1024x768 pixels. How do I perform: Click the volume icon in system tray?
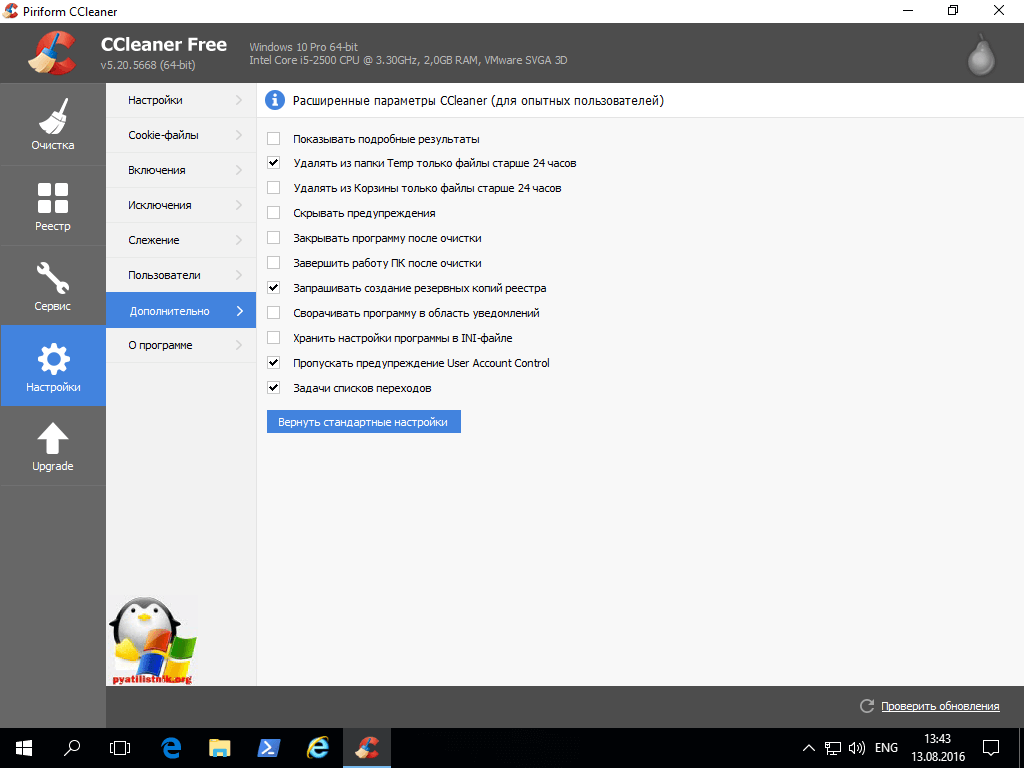pyautogui.click(x=856, y=747)
